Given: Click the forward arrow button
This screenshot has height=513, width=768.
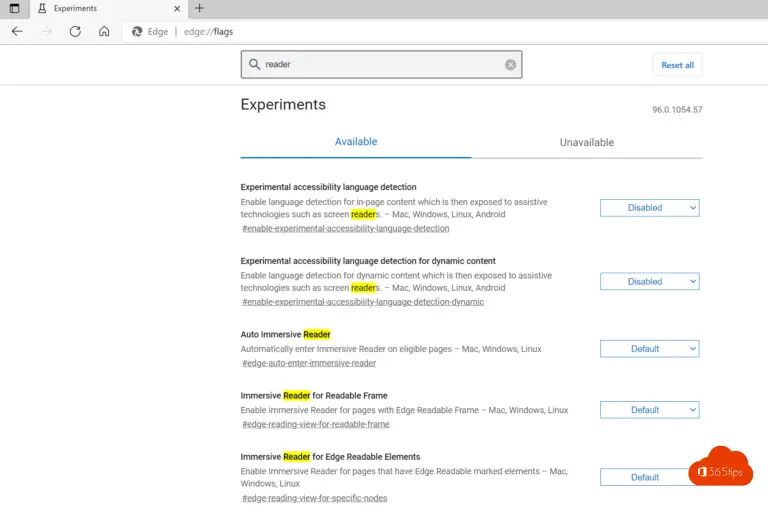Looking at the screenshot, I should (47, 32).
